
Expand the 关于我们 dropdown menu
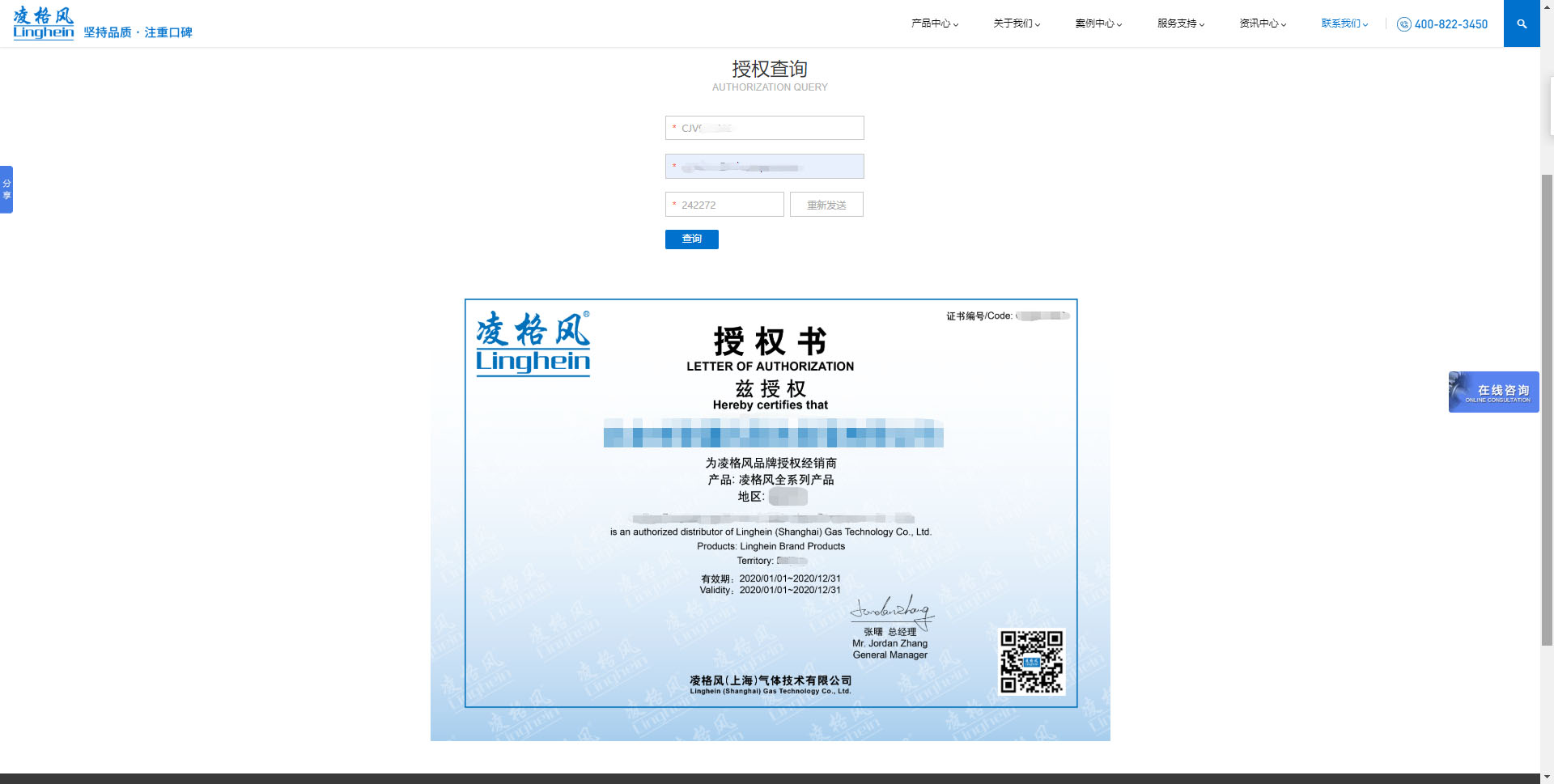tap(1017, 23)
